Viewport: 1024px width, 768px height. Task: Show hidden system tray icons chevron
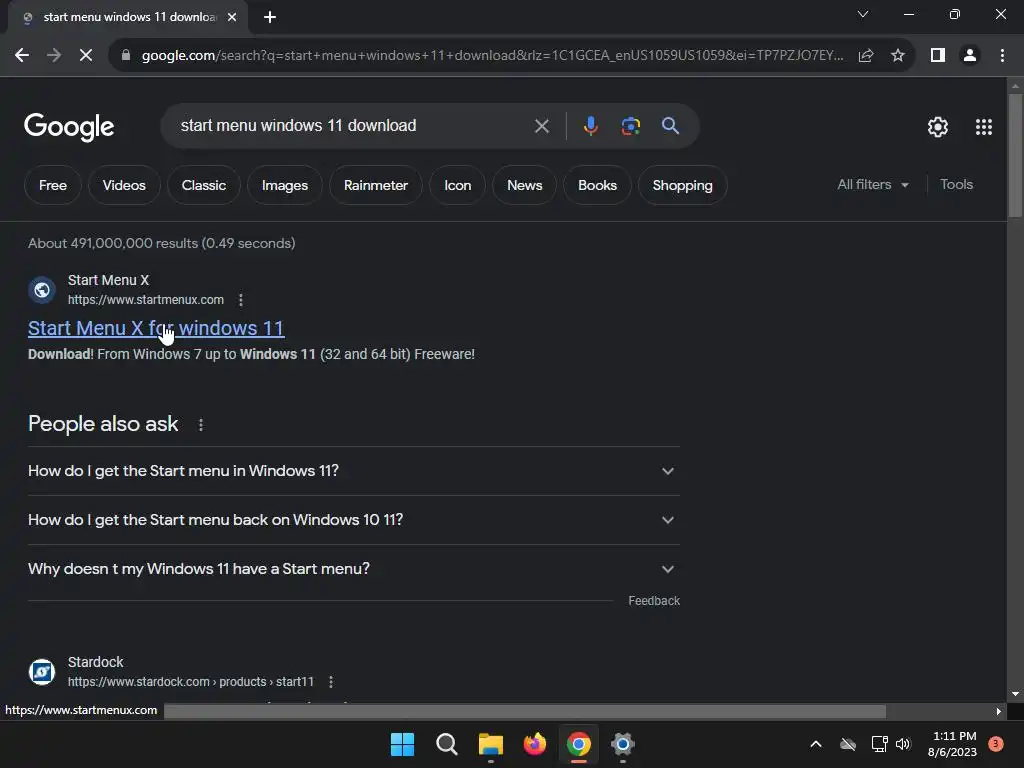tap(816, 744)
